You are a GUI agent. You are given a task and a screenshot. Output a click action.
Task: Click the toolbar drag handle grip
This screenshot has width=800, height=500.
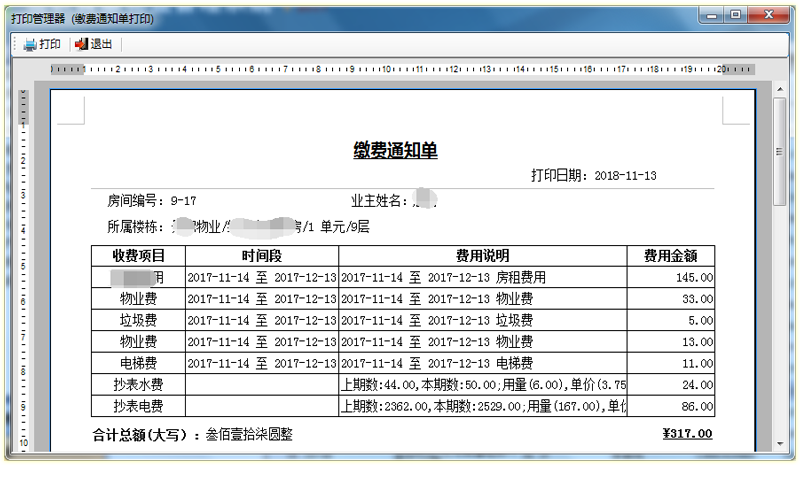(15, 44)
